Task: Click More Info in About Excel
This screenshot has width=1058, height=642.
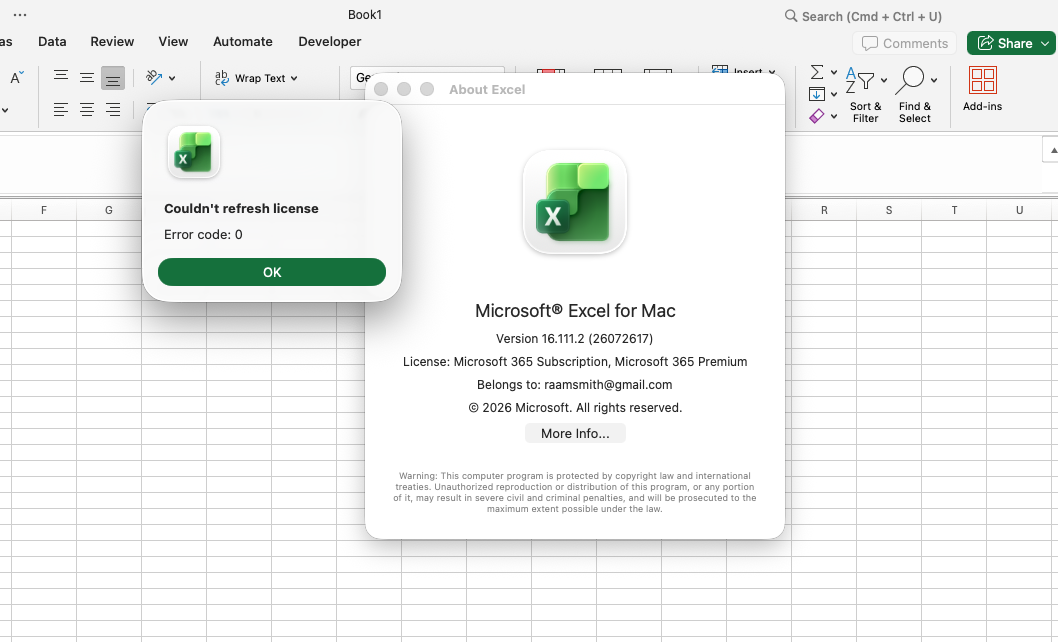Action: click(x=575, y=433)
